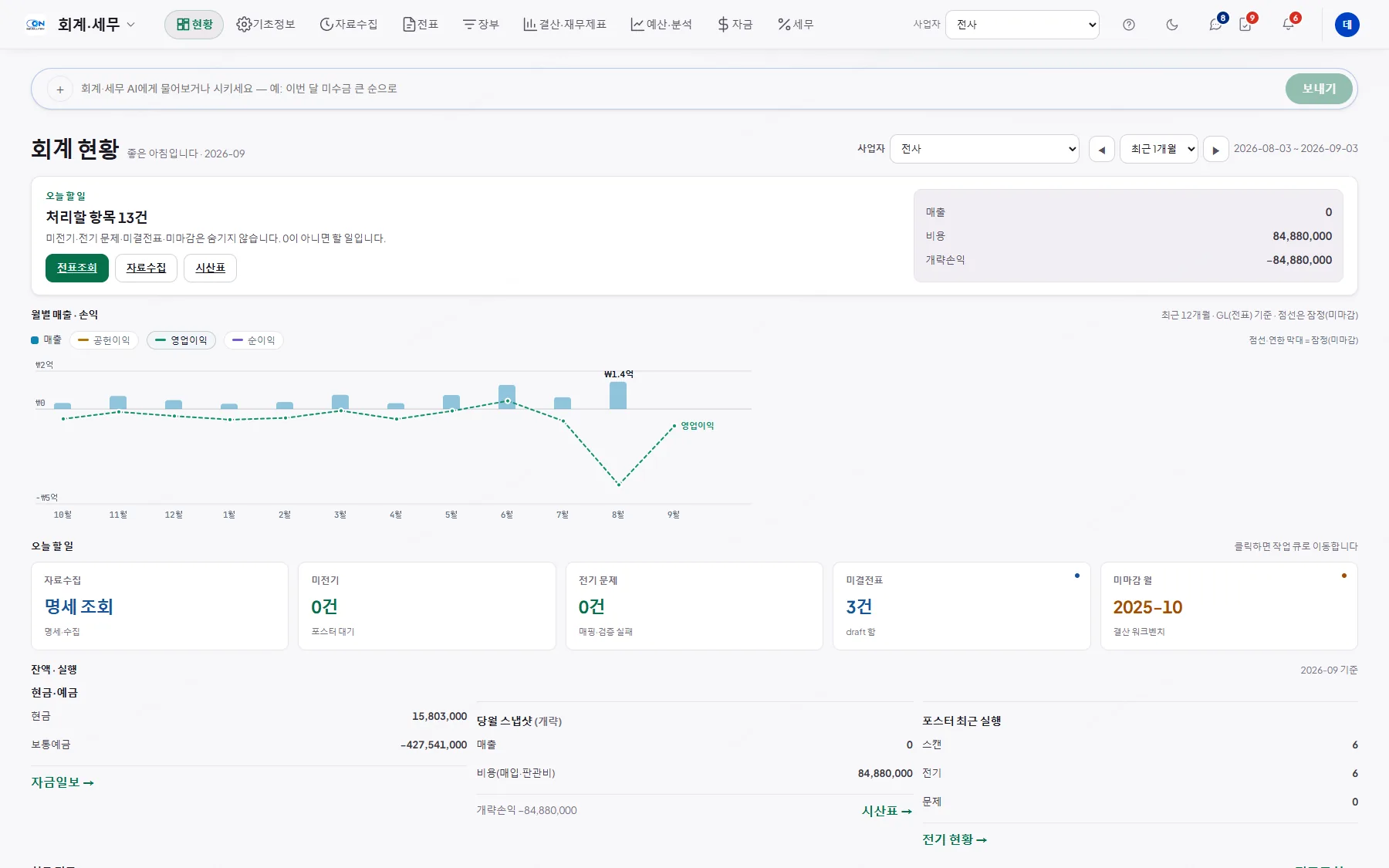This screenshot has width=1389, height=868.
Task: Click the 8월 revenue bar labeled ₩1.4억
Action: (x=618, y=395)
